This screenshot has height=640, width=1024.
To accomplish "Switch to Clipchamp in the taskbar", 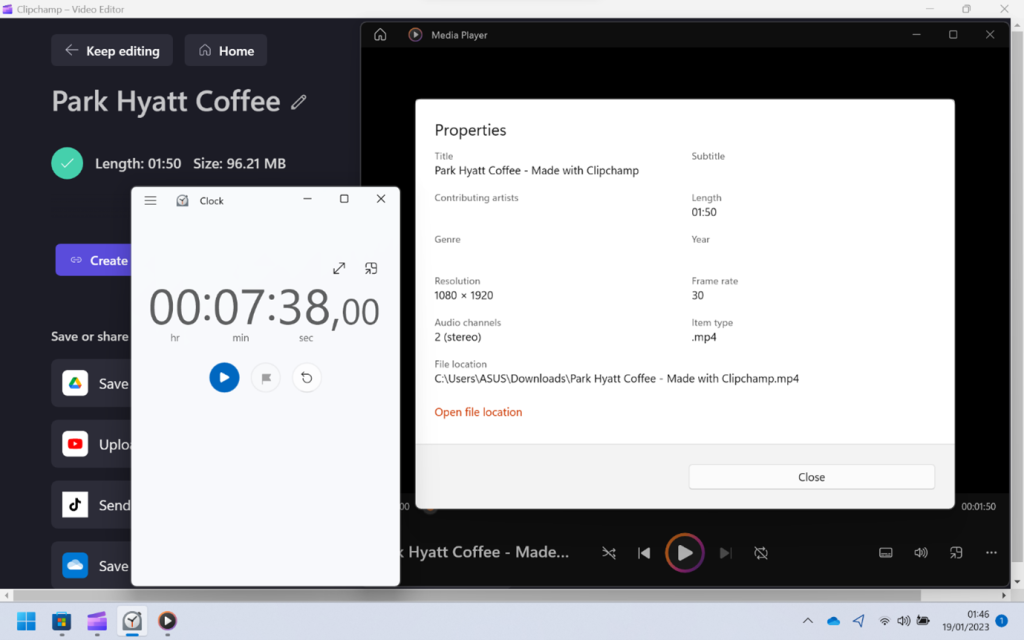I will point(97,621).
